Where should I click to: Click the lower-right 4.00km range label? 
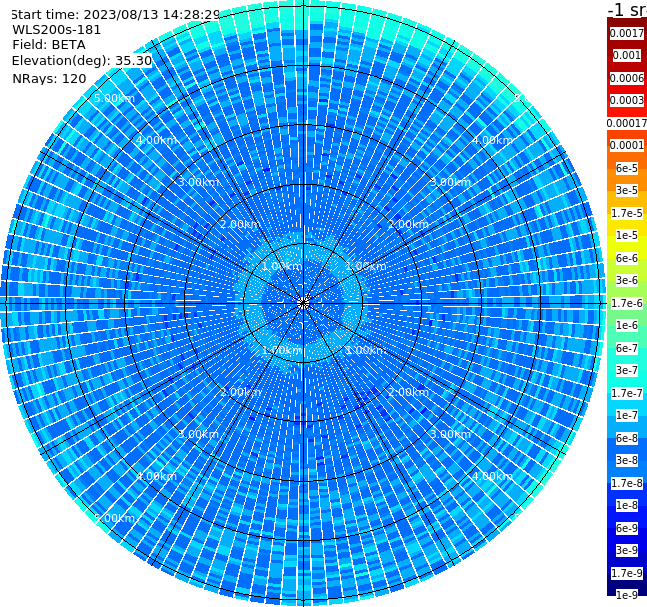click(492, 476)
